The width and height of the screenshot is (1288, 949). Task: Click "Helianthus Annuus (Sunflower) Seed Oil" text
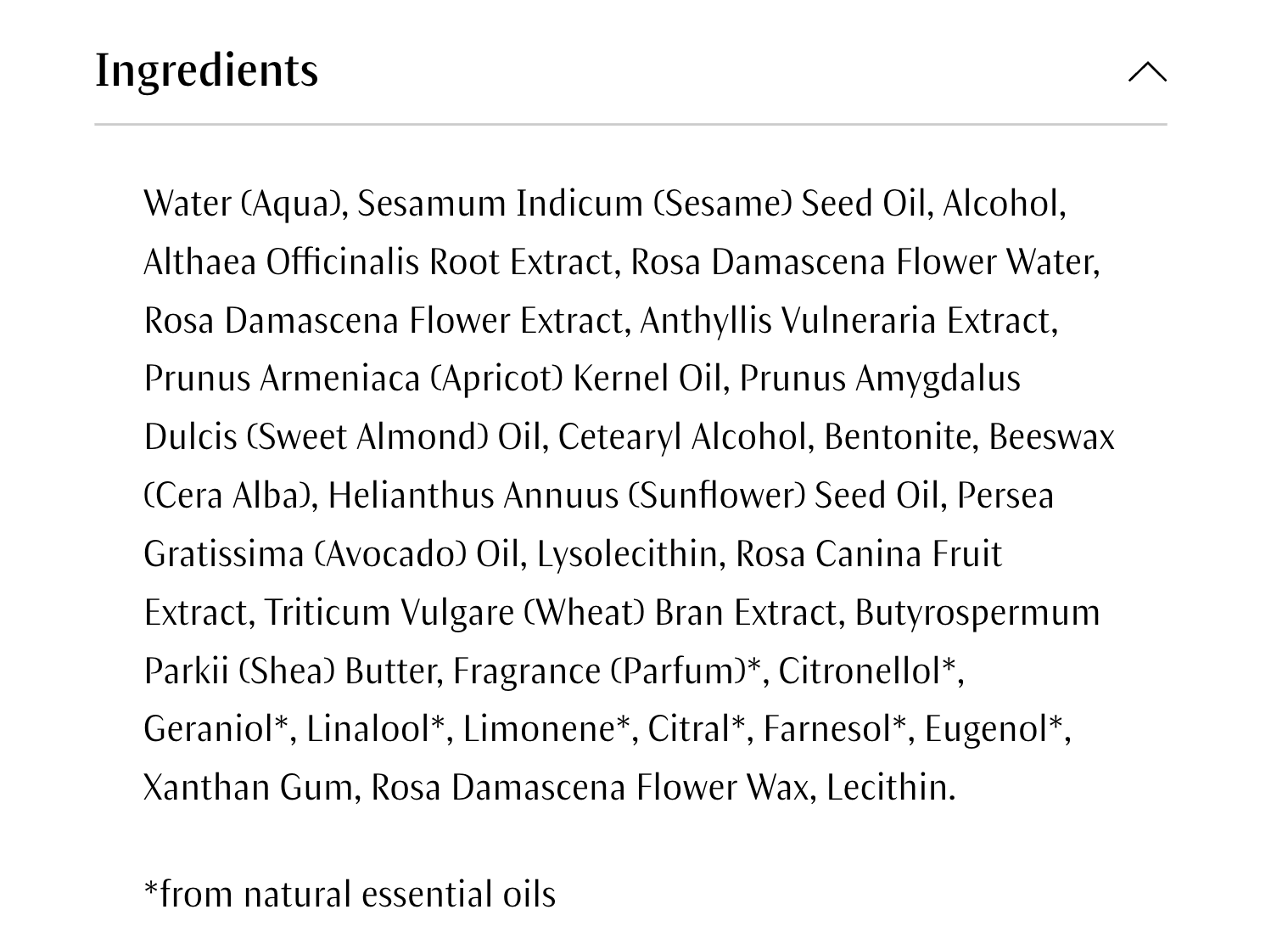636,496
